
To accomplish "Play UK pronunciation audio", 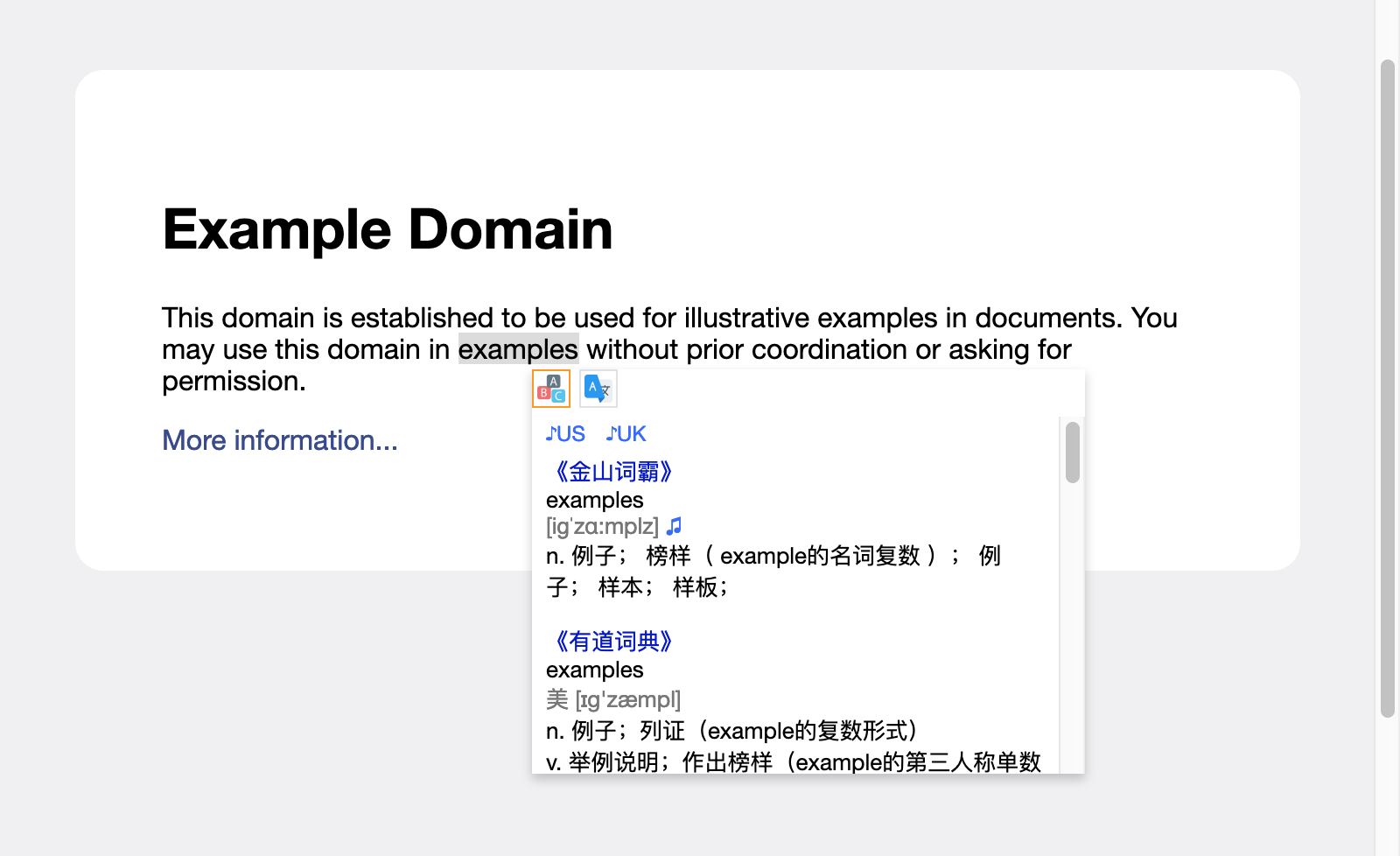I will (x=626, y=434).
